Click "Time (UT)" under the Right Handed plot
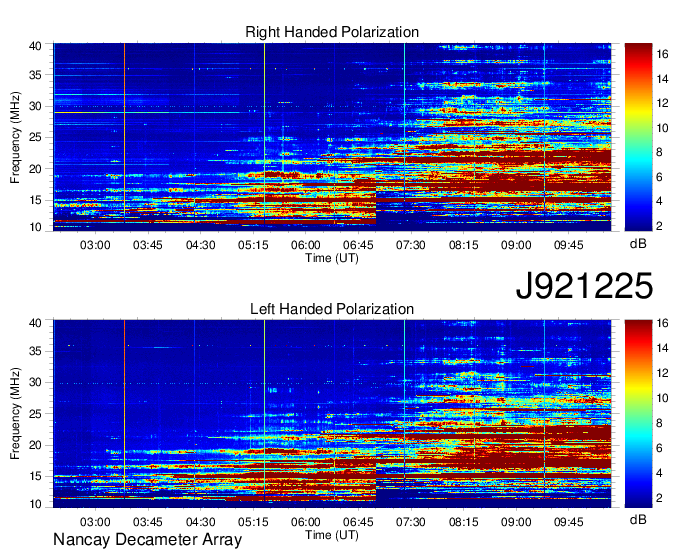680x552 pixels. (x=332, y=258)
